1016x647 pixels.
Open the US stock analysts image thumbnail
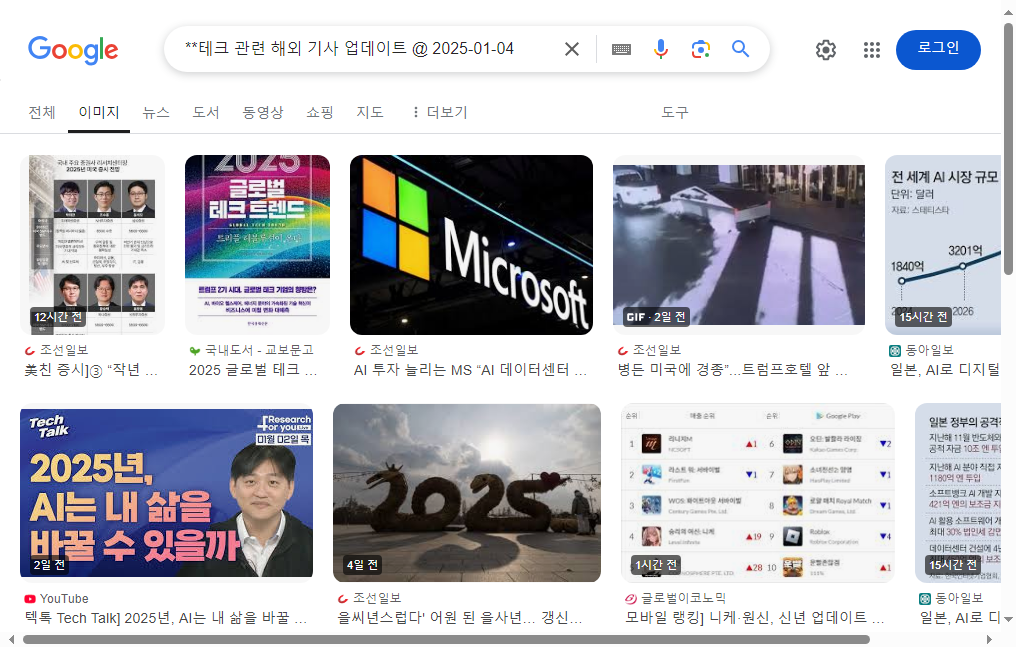(x=93, y=245)
